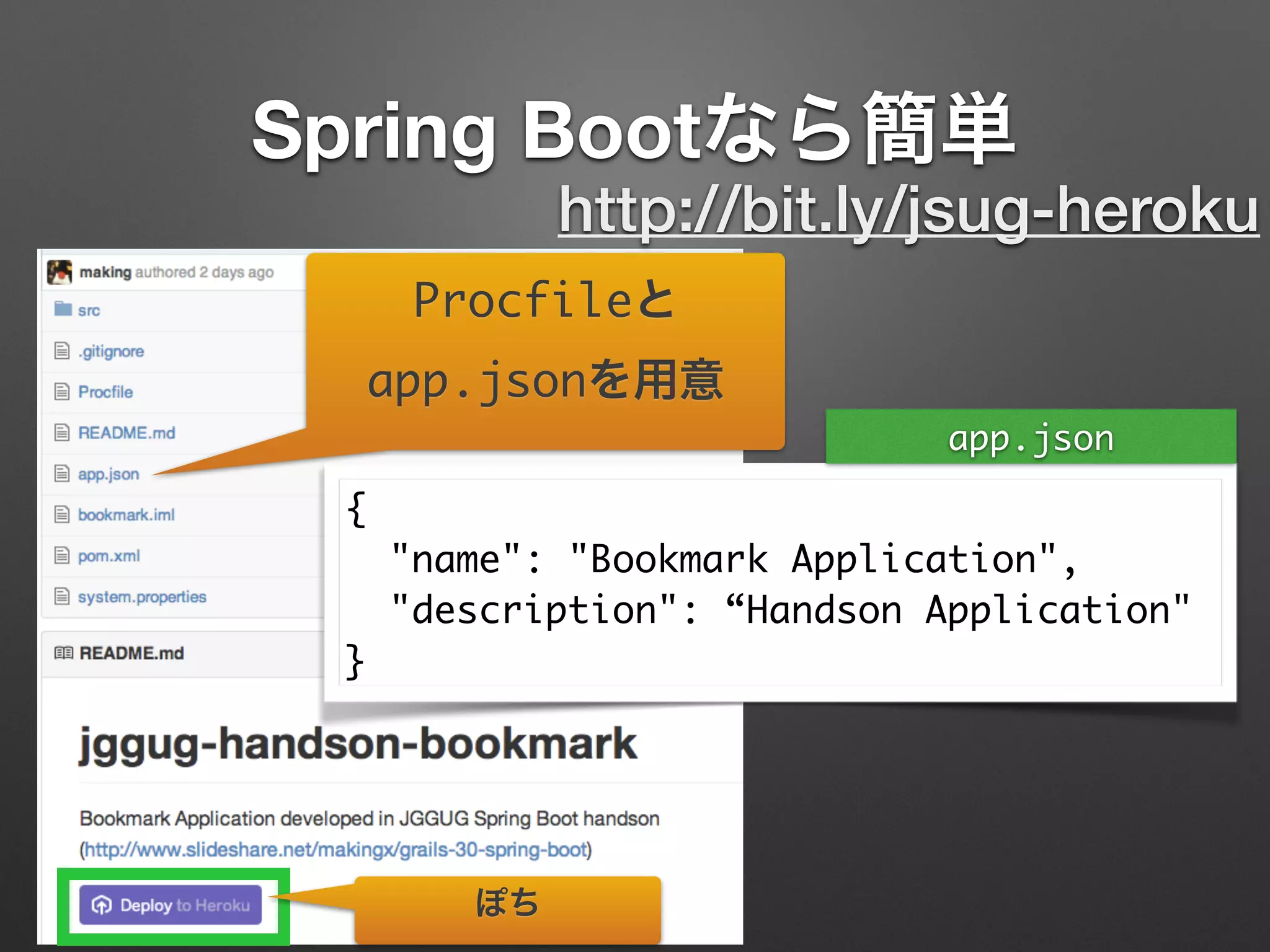Click the src folder icon

[x=63, y=309]
